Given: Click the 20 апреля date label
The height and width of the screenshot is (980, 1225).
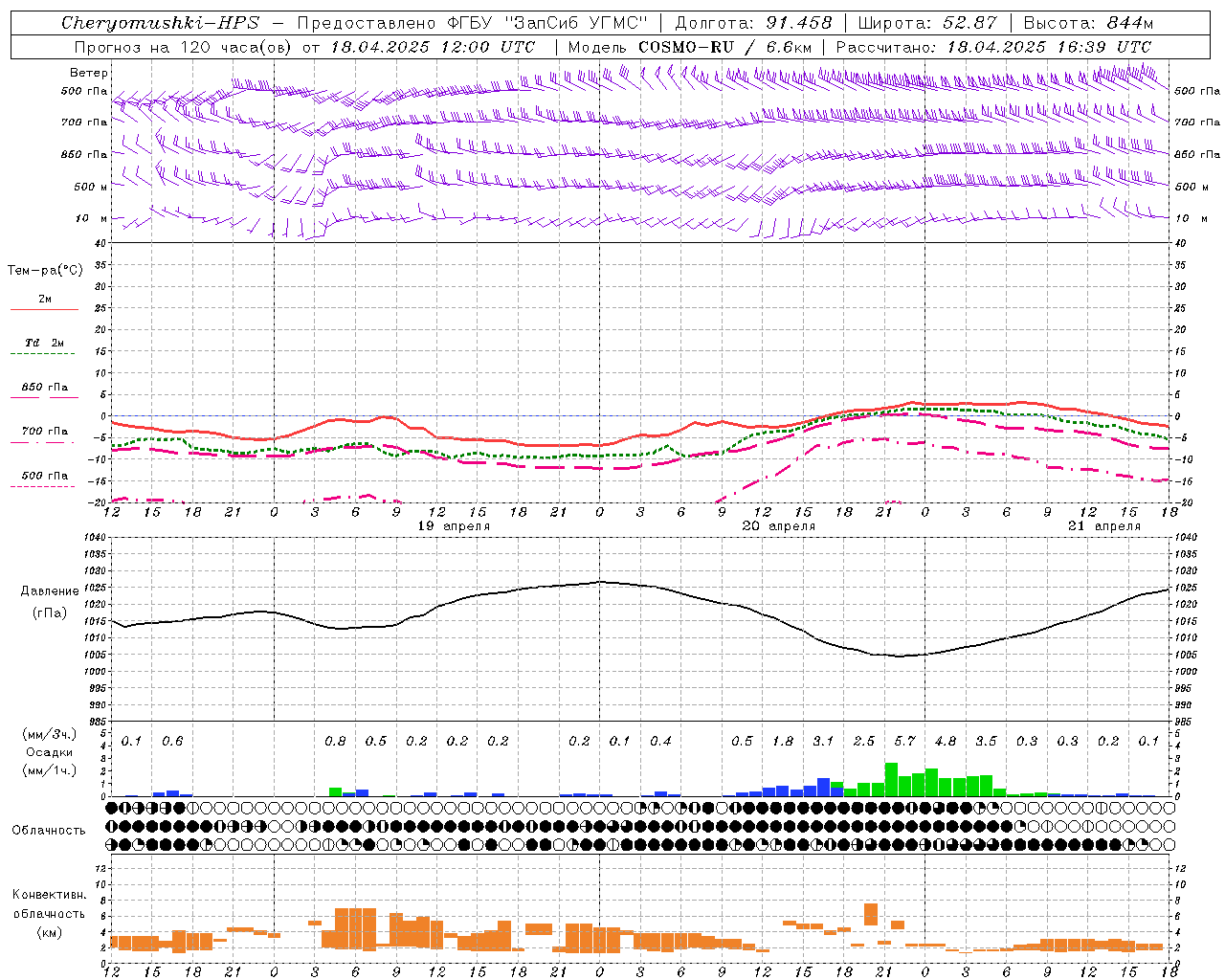Looking at the screenshot, I should point(779,526).
